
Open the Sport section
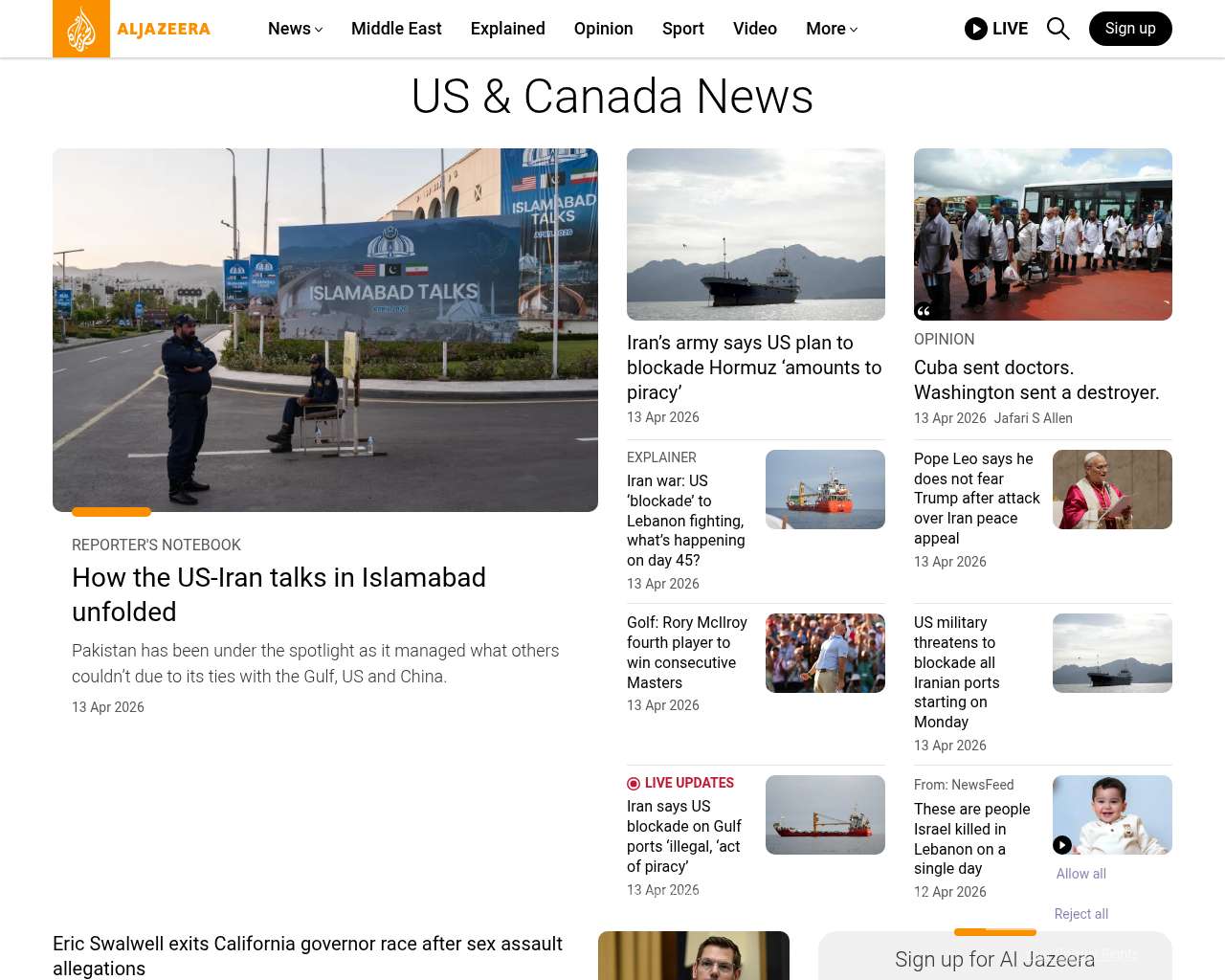682,29
